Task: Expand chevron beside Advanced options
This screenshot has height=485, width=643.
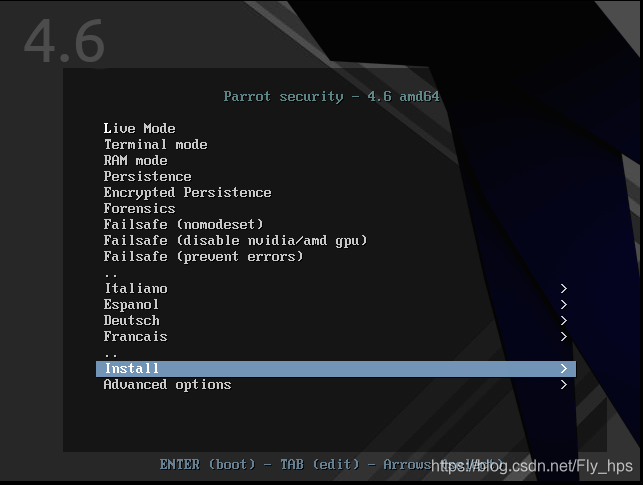Action: point(564,385)
